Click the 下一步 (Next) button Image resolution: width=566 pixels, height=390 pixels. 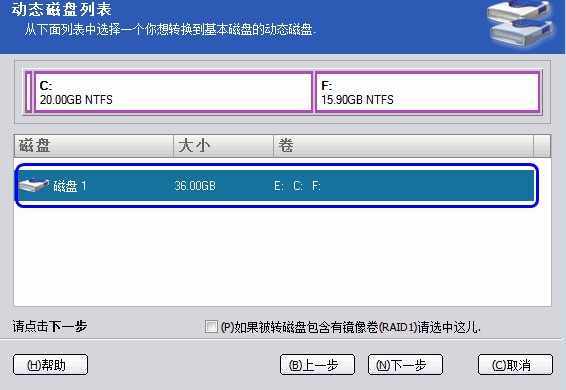pyautogui.click(x=405, y=365)
